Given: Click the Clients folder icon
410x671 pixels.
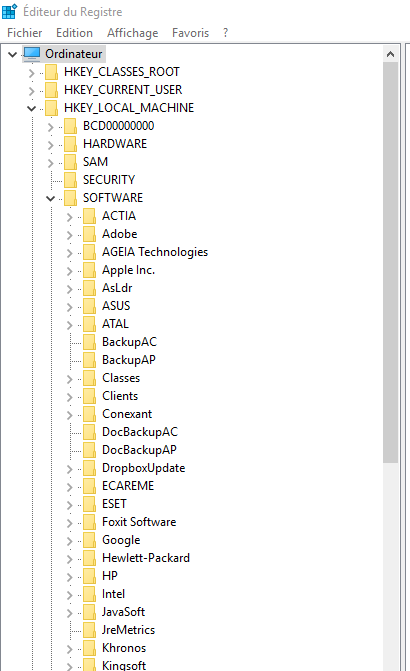Looking at the screenshot, I should coord(89,396).
